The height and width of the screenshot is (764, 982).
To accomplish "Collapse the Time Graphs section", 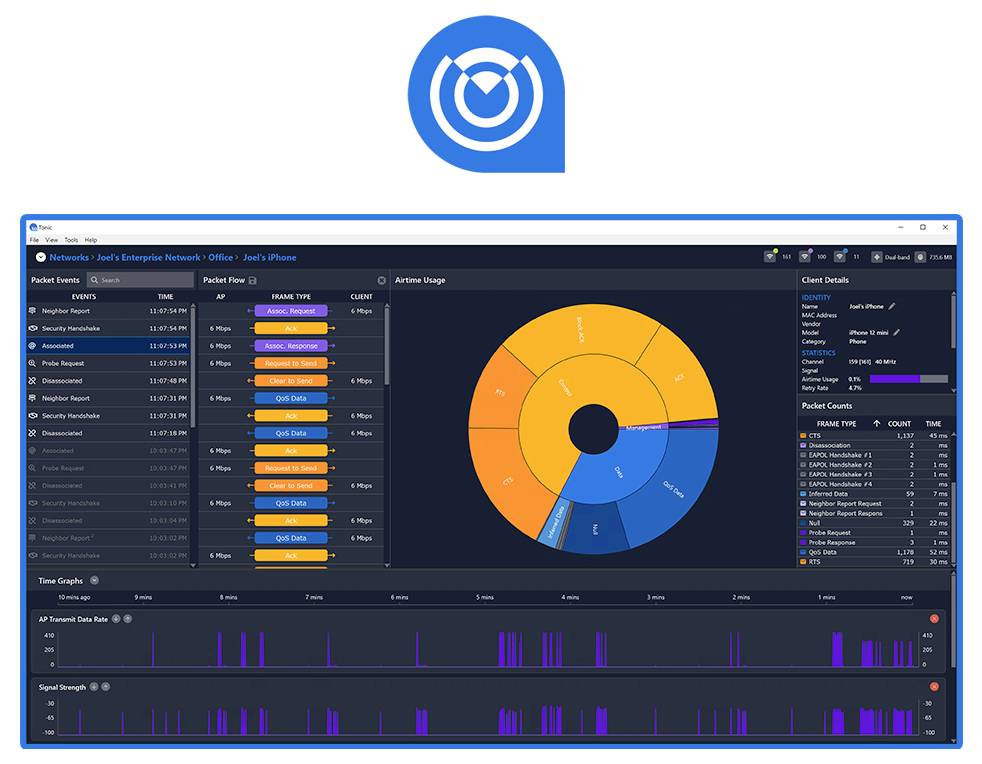I will pyautogui.click(x=94, y=580).
